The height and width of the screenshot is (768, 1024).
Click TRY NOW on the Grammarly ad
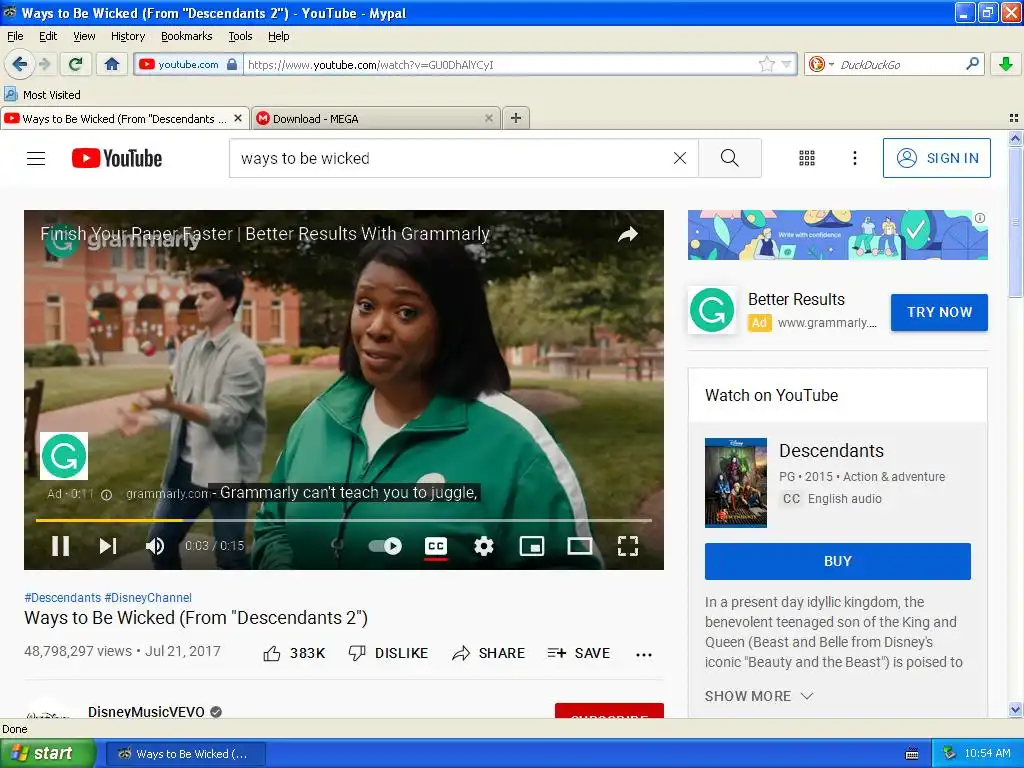939,312
